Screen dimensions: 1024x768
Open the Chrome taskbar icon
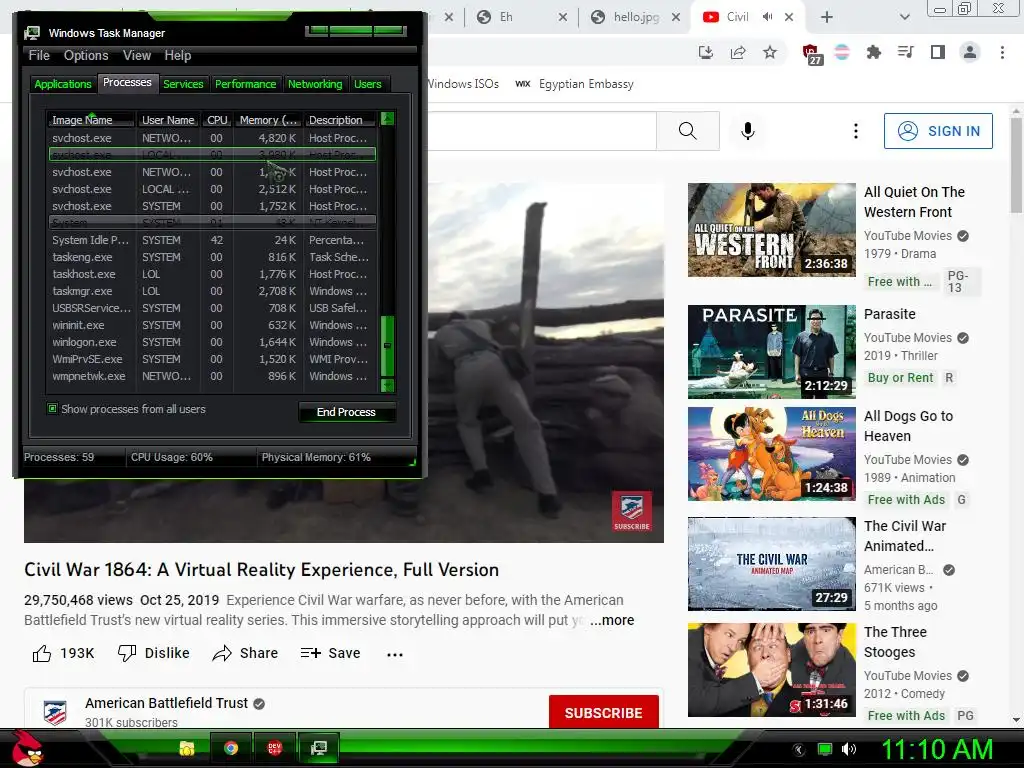pos(231,748)
